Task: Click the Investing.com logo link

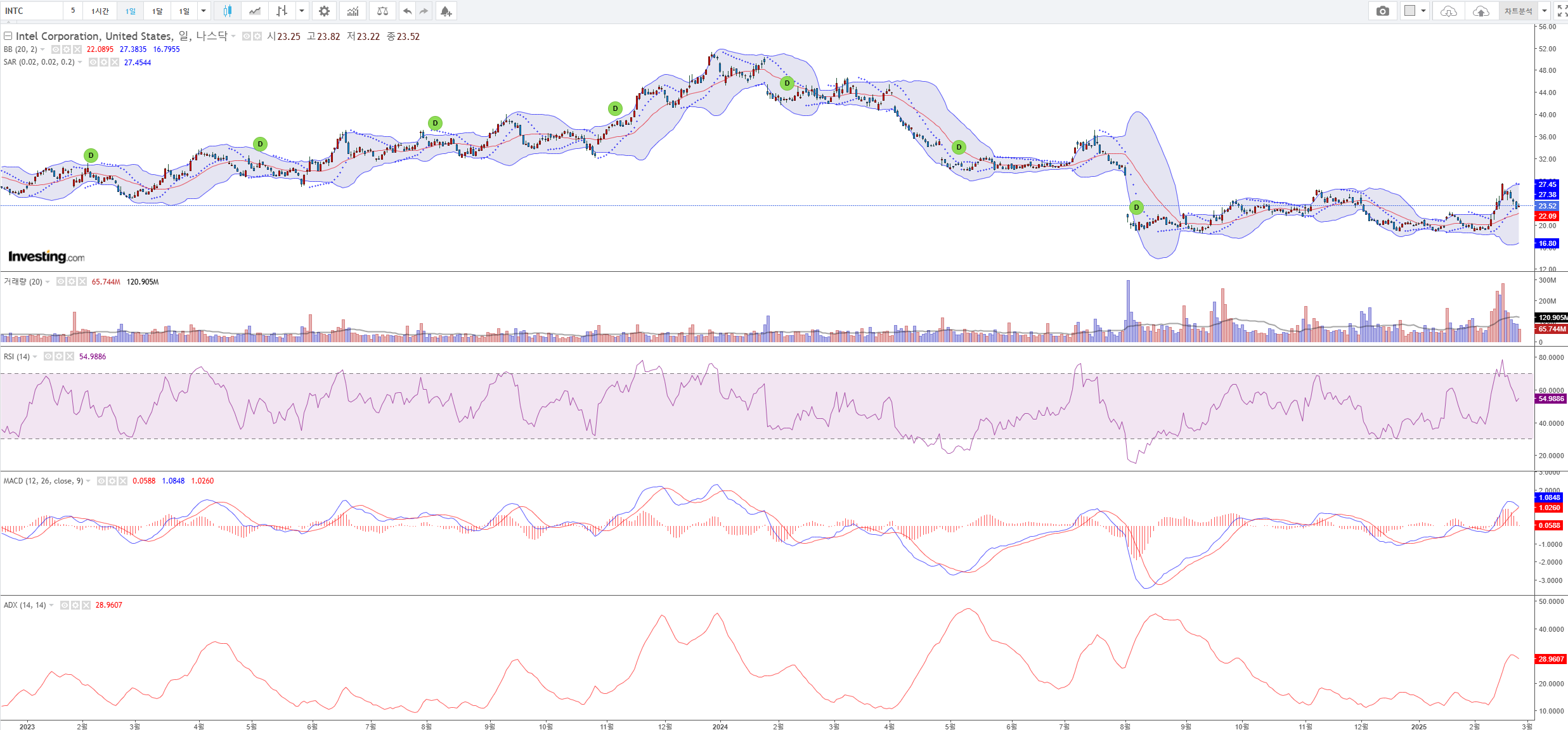Action: [46, 256]
